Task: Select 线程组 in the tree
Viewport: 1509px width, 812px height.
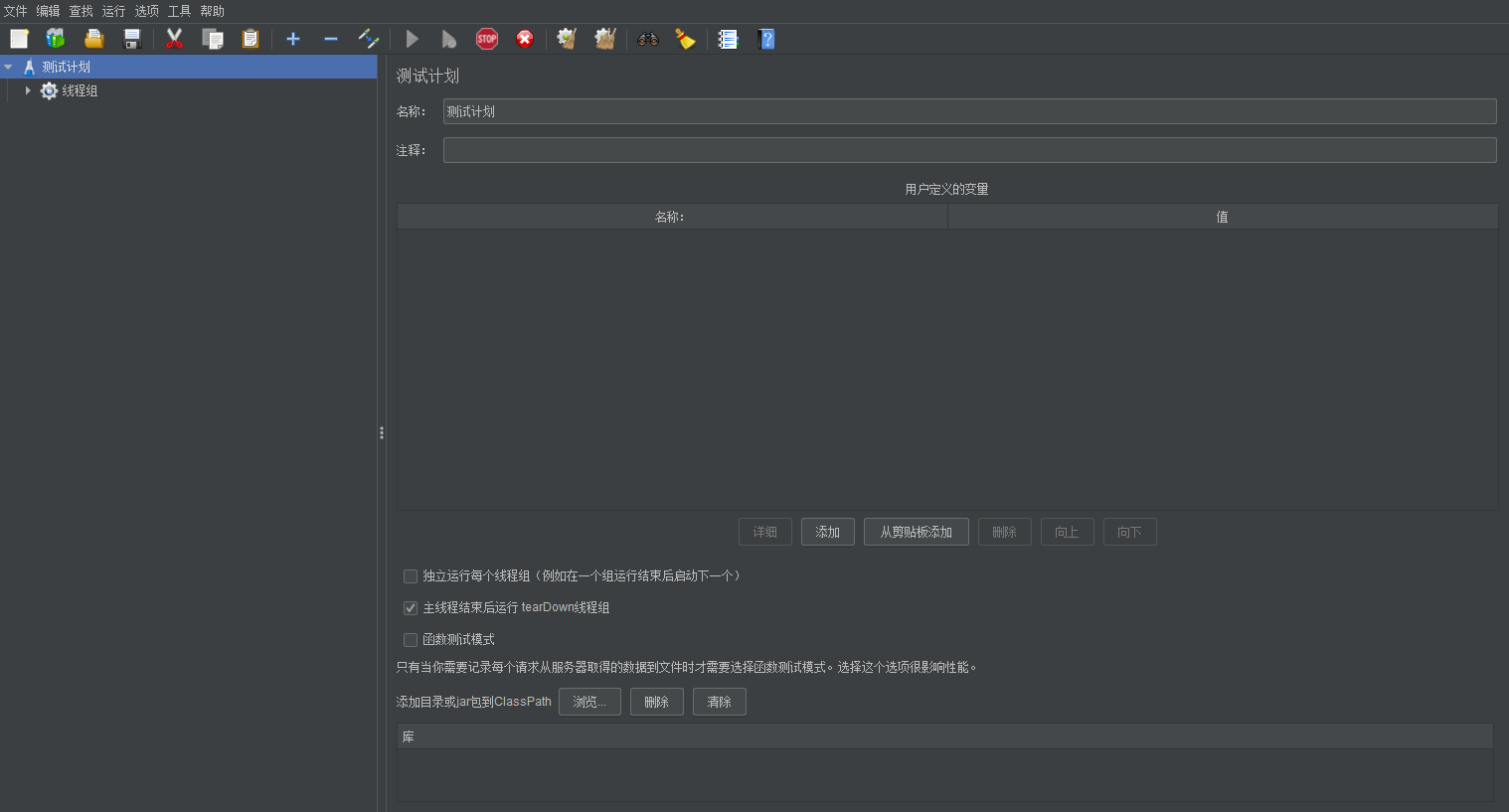Action: tap(80, 90)
